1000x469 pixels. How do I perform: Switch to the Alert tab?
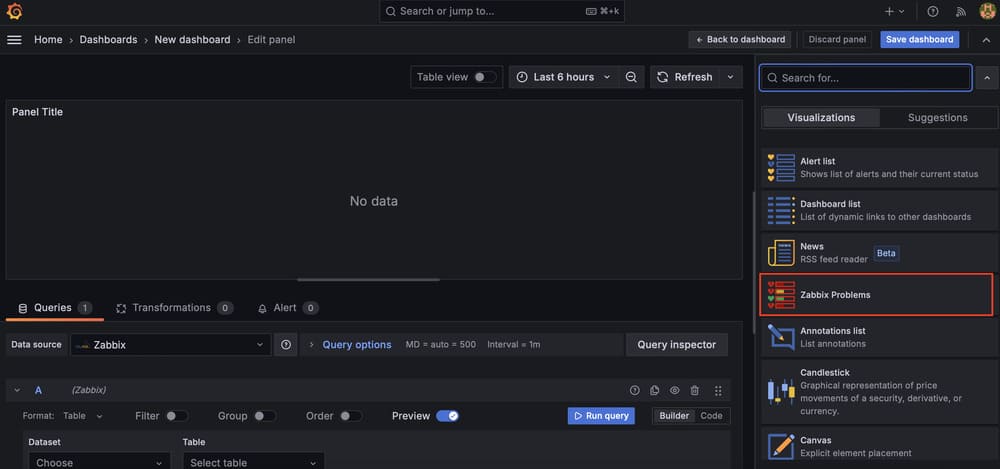click(x=288, y=308)
